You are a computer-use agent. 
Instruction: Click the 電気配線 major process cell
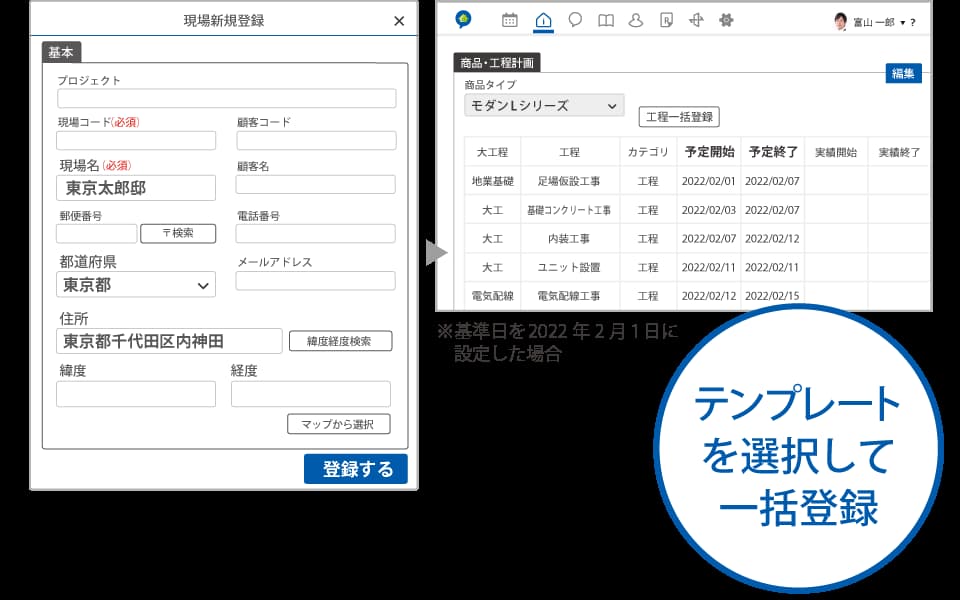click(492, 296)
